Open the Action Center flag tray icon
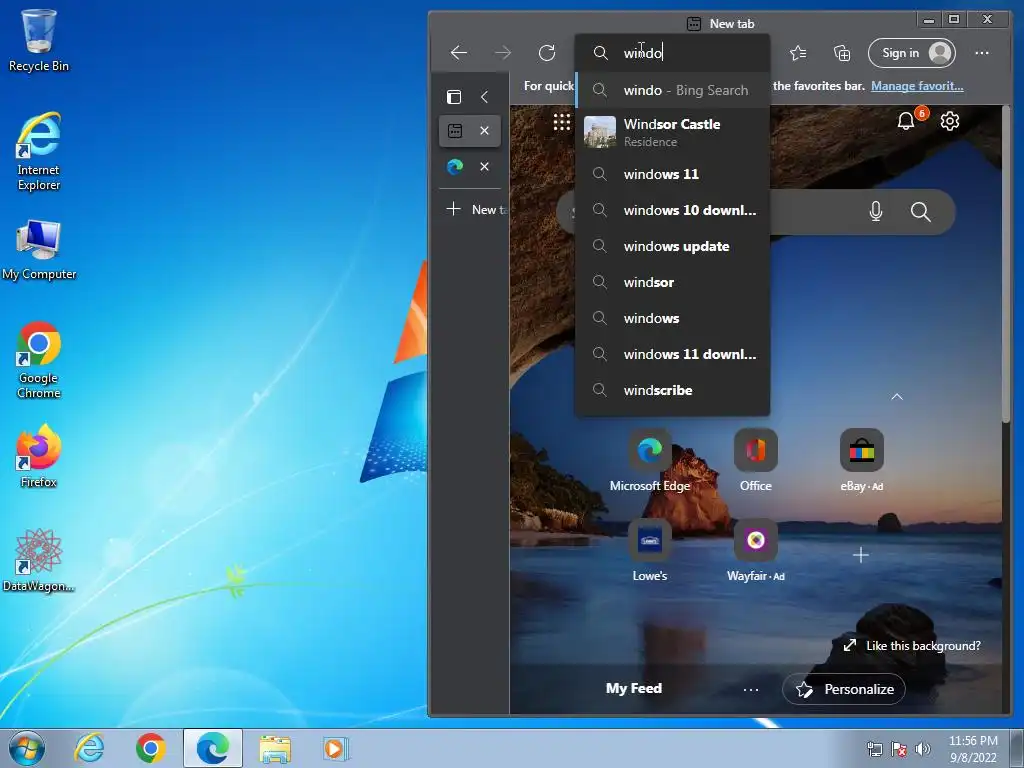Image resolution: width=1024 pixels, height=768 pixels. click(899, 748)
